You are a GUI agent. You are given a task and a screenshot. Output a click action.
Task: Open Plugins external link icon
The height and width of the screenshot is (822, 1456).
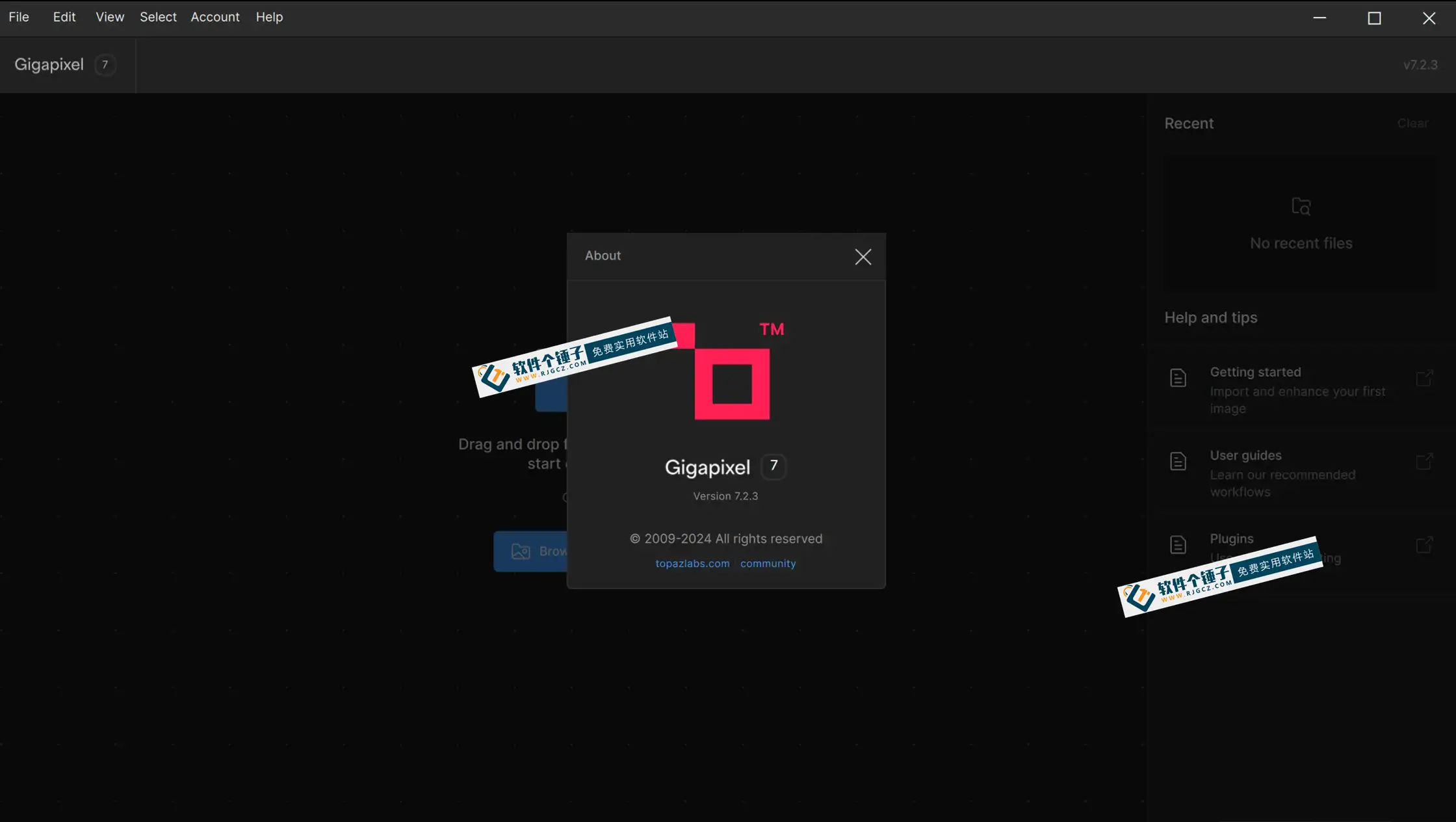1424,544
